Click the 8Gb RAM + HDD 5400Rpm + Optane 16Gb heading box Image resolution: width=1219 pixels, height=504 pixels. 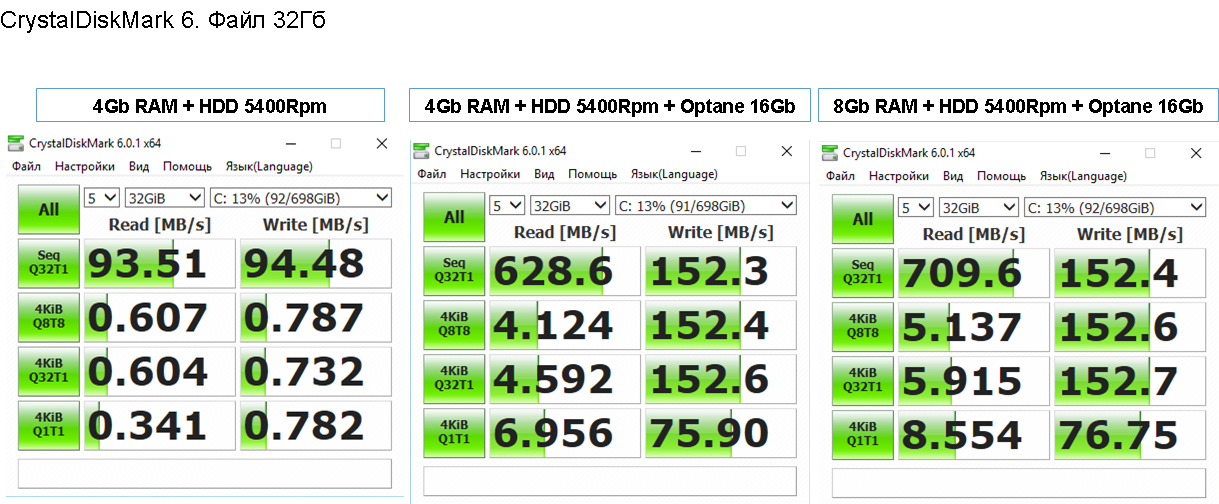pos(1018,106)
